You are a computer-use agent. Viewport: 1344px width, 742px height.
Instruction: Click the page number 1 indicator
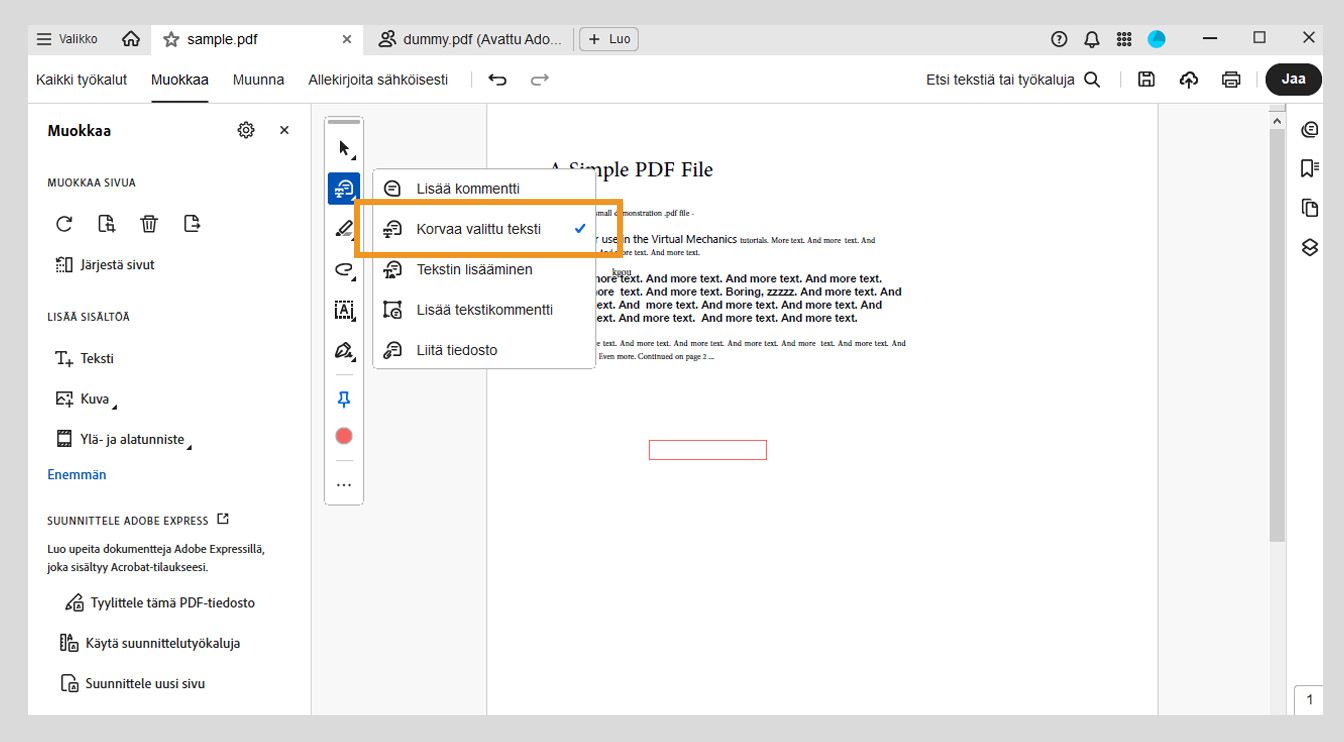pos(1310,700)
